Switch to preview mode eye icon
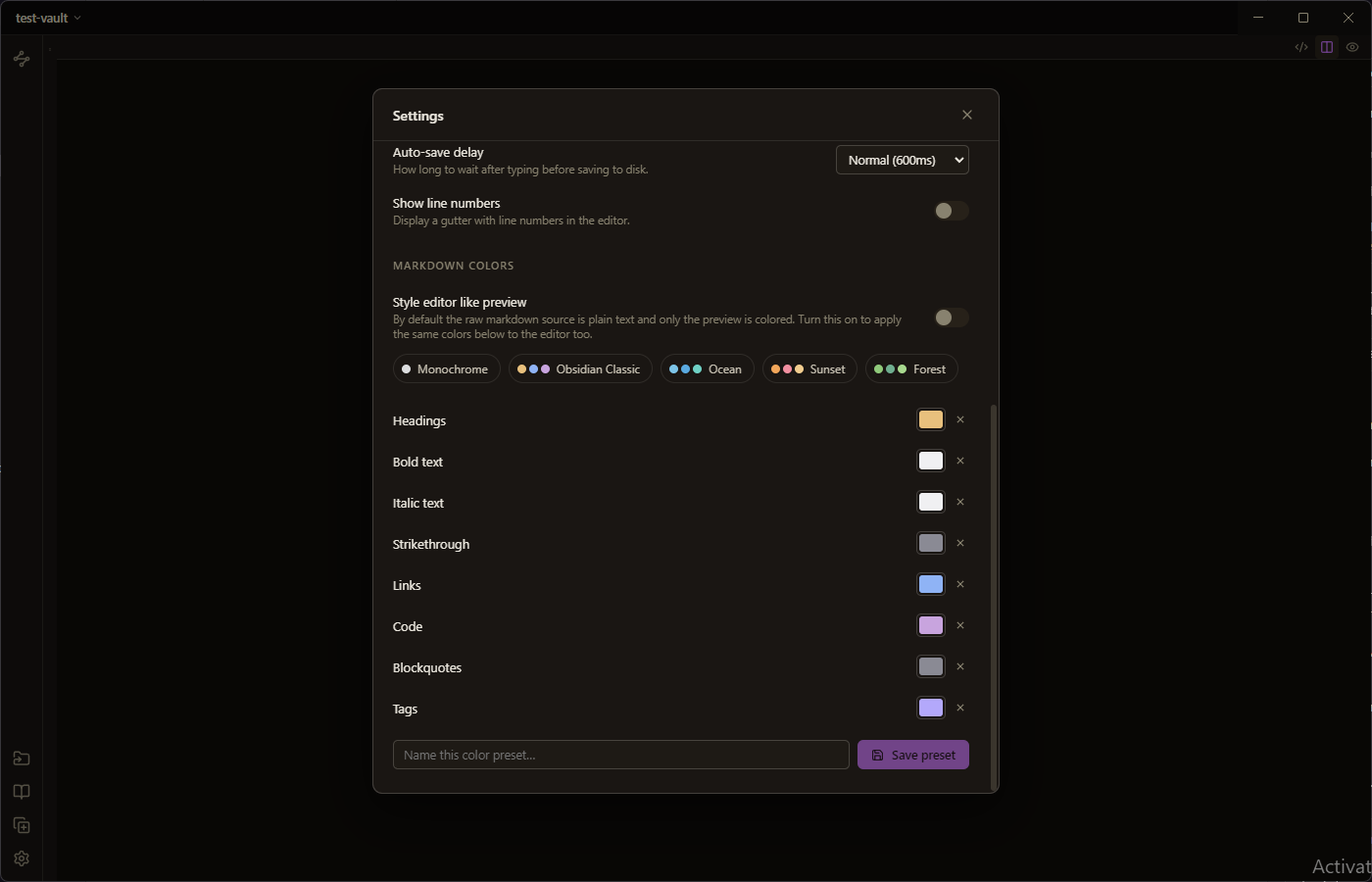The image size is (1372, 882). click(1352, 47)
